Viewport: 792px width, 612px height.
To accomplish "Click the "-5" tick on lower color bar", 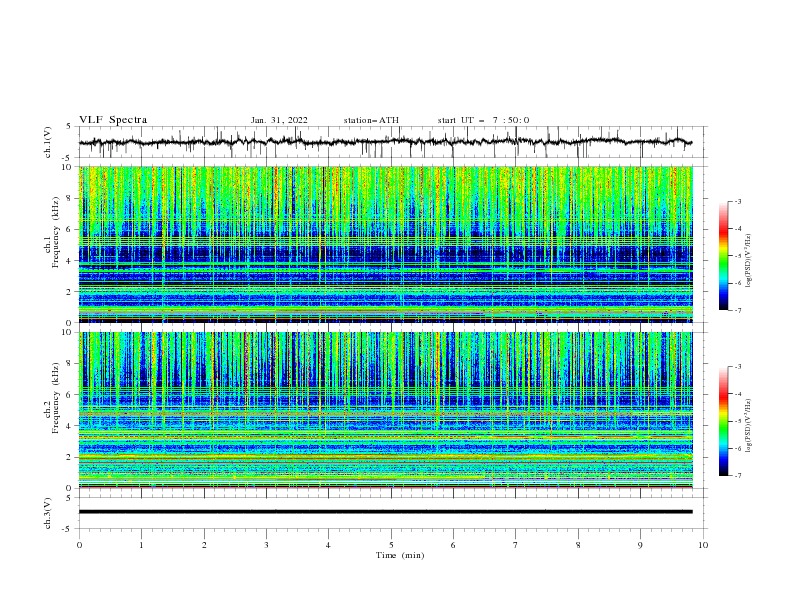I will coord(738,421).
